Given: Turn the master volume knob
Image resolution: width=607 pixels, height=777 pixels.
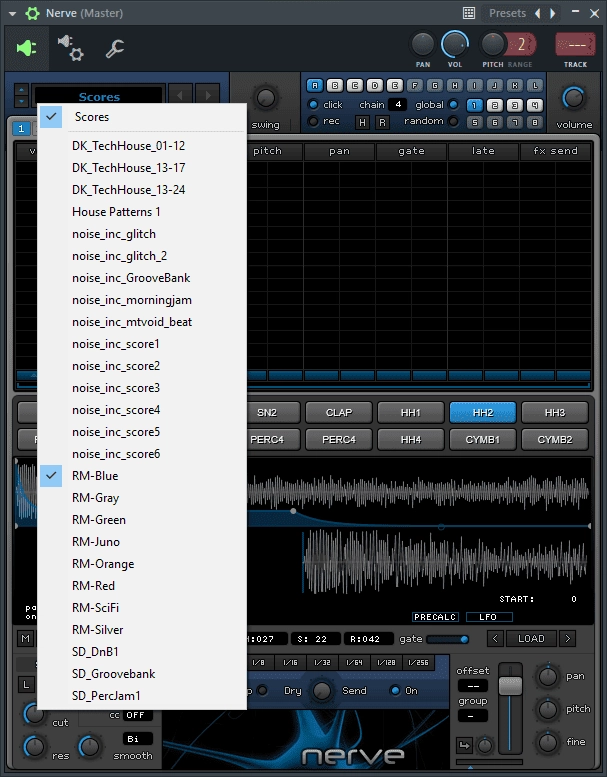Looking at the screenshot, I should click(573, 98).
